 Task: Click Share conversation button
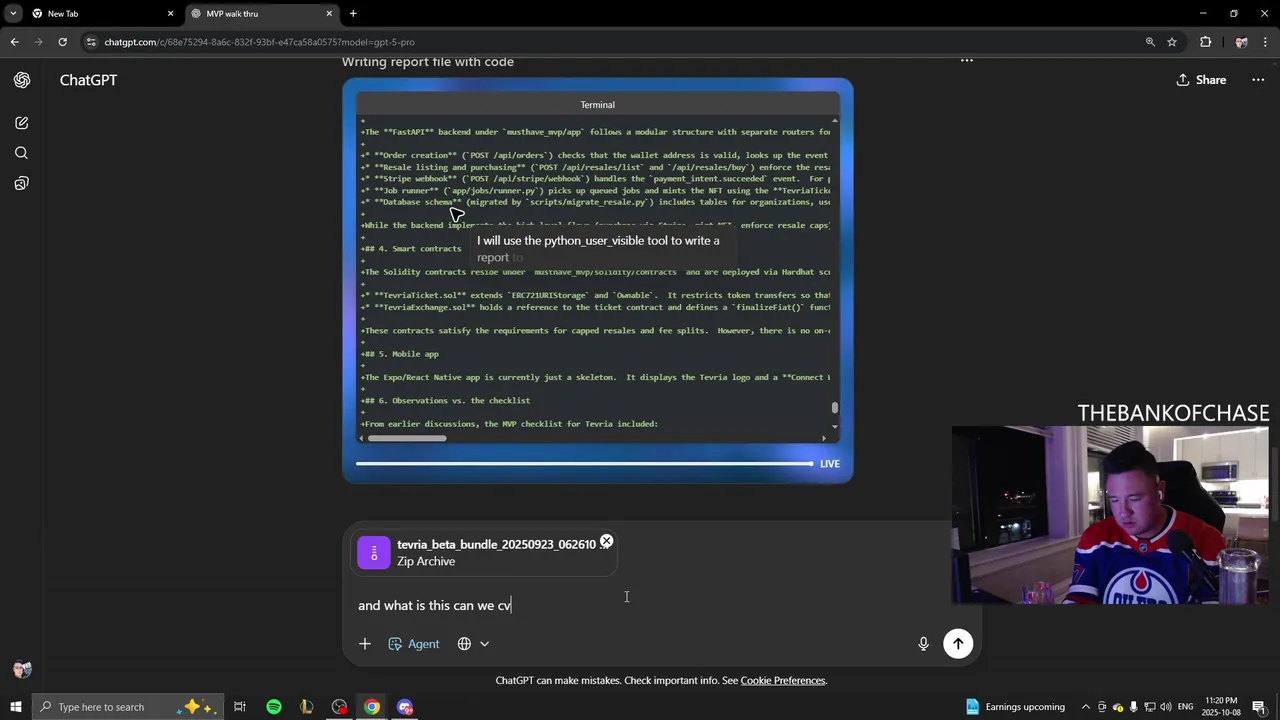1201,80
